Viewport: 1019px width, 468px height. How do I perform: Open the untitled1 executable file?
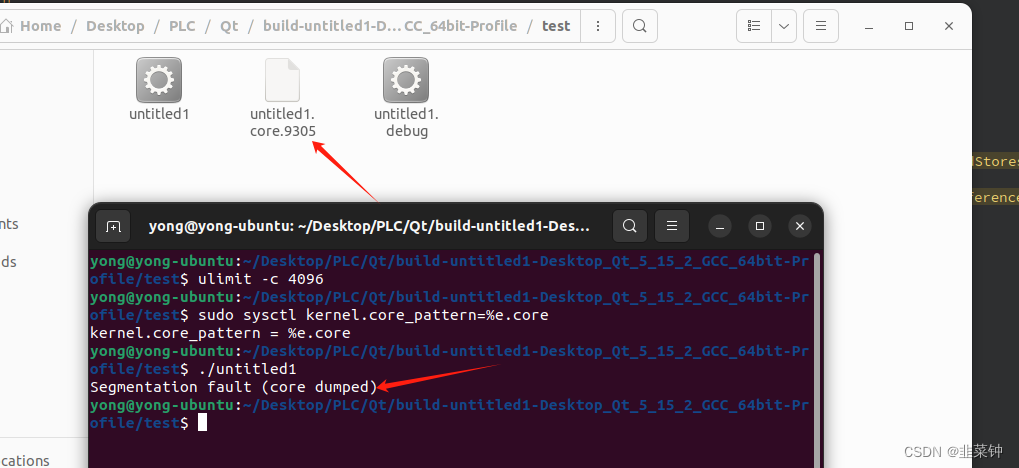pyautogui.click(x=159, y=89)
